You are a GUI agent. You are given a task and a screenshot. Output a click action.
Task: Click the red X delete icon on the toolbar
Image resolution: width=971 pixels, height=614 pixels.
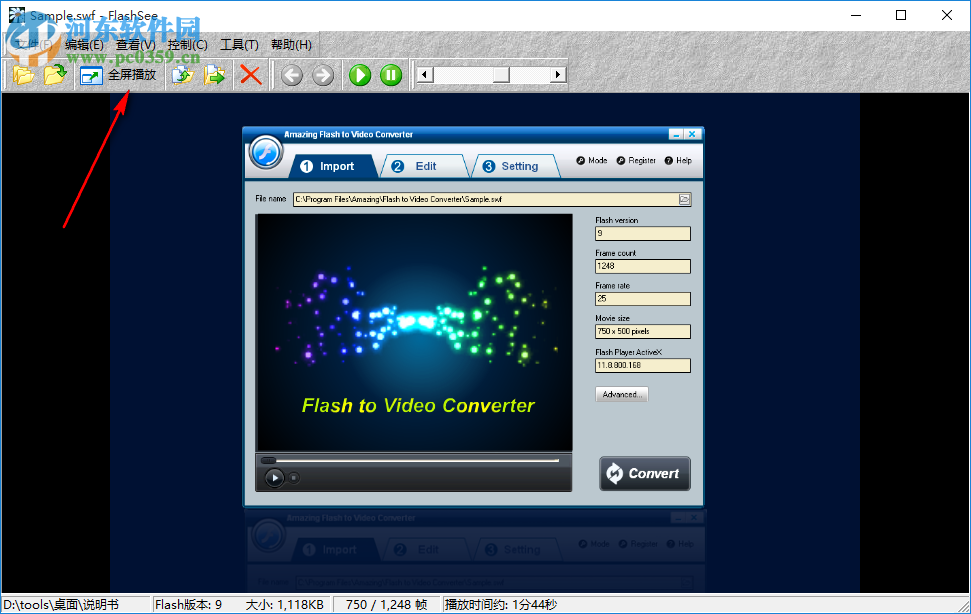[249, 74]
